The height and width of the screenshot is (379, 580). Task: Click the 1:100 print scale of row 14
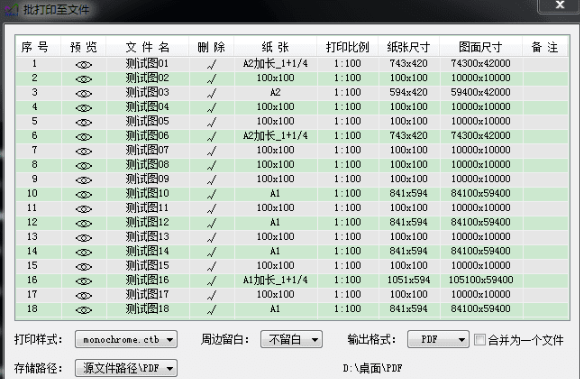click(348, 251)
